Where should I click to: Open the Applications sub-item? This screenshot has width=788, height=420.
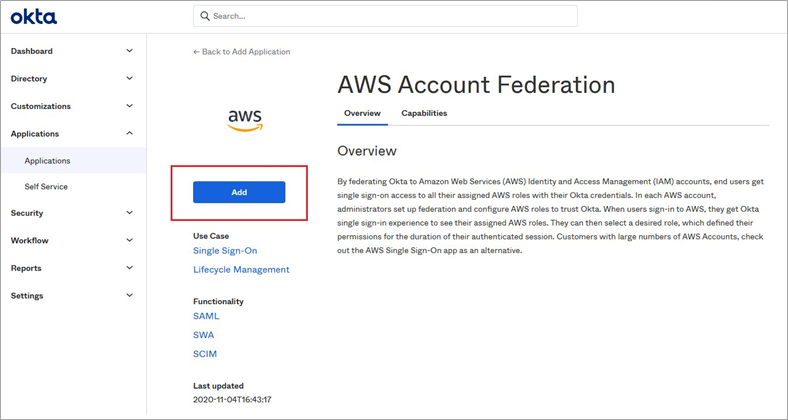[x=73, y=161]
